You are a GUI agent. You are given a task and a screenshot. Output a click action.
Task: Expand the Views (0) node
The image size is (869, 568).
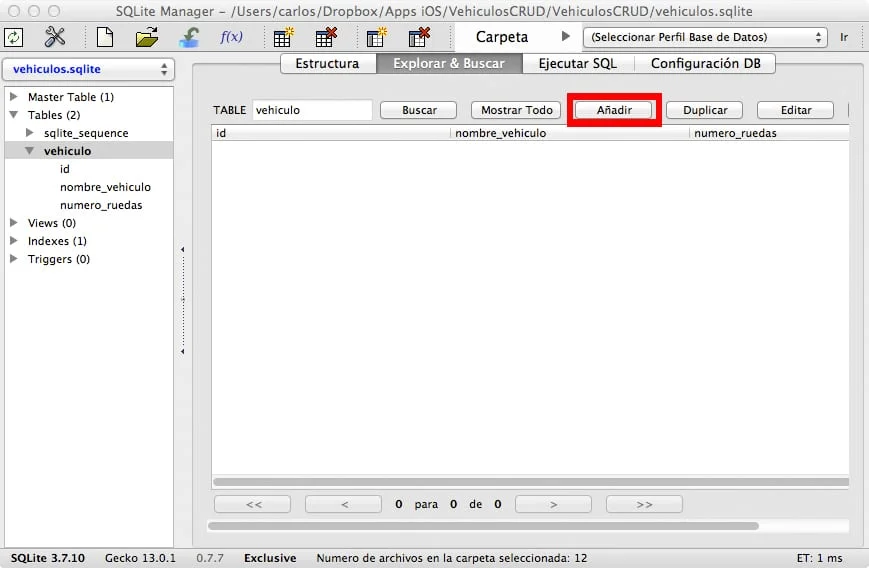(x=14, y=222)
